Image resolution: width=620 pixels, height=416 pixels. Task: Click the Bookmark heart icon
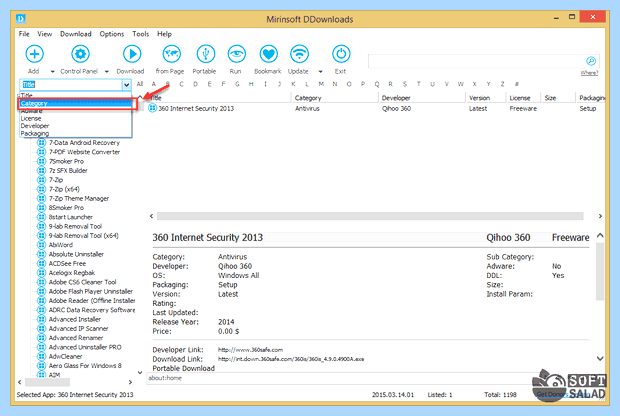pos(268,54)
